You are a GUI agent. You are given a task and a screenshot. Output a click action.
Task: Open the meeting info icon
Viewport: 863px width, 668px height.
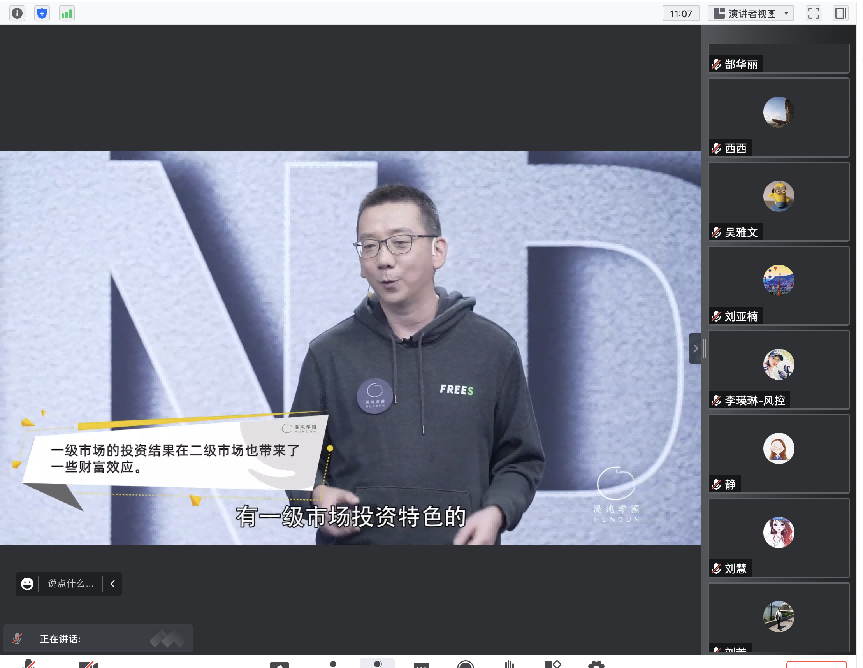point(17,13)
